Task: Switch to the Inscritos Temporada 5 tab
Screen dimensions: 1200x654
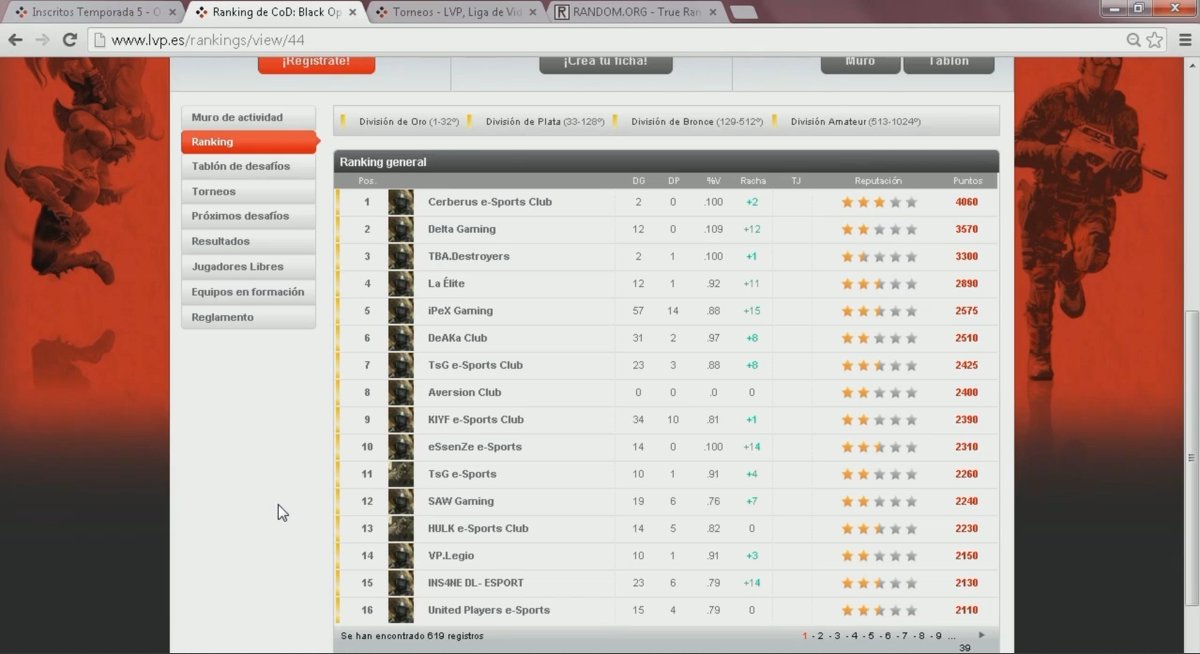Action: [x=92, y=12]
